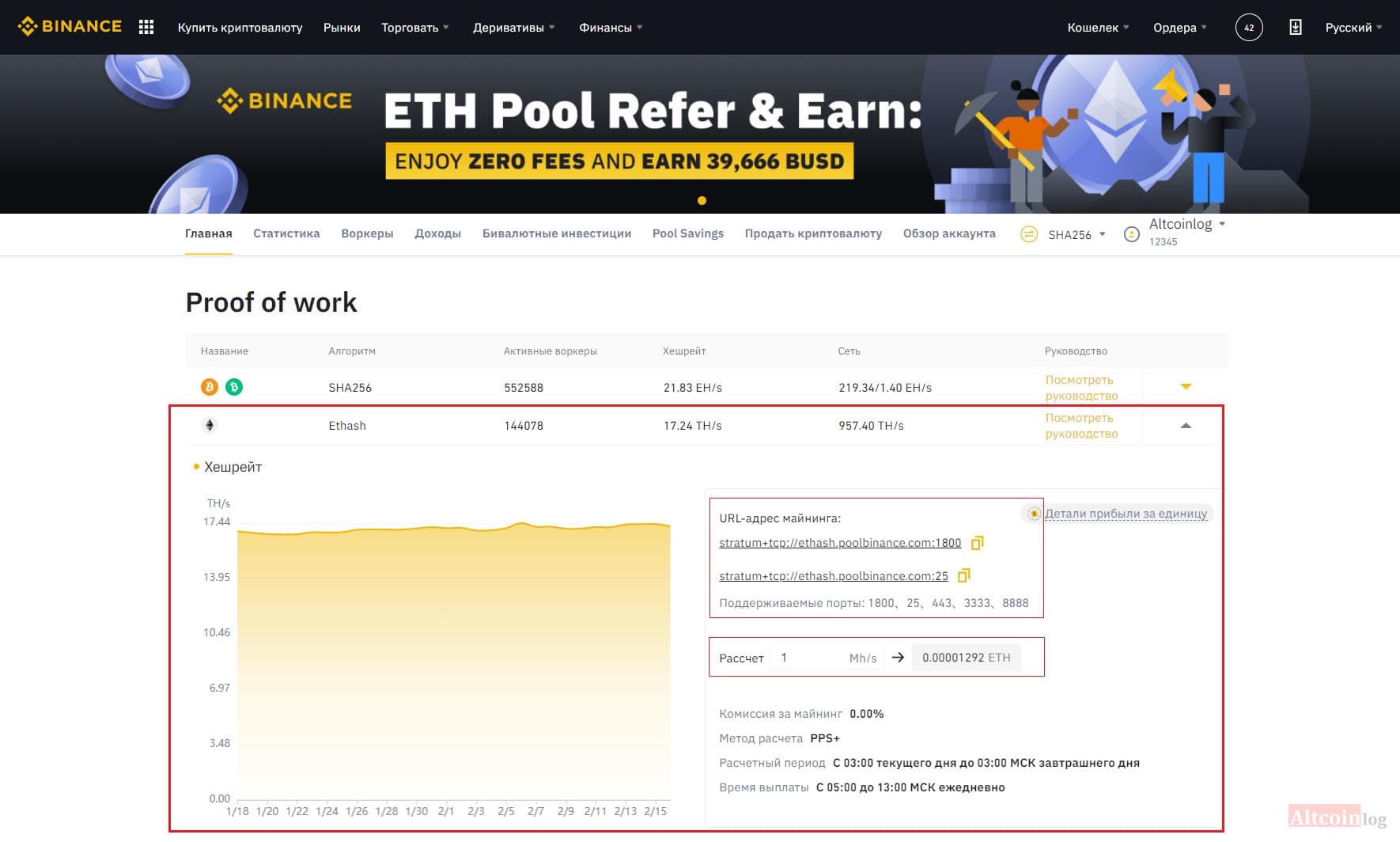Click stratum URL ending in :1800
The width and height of the screenshot is (1400, 842).
[840, 543]
